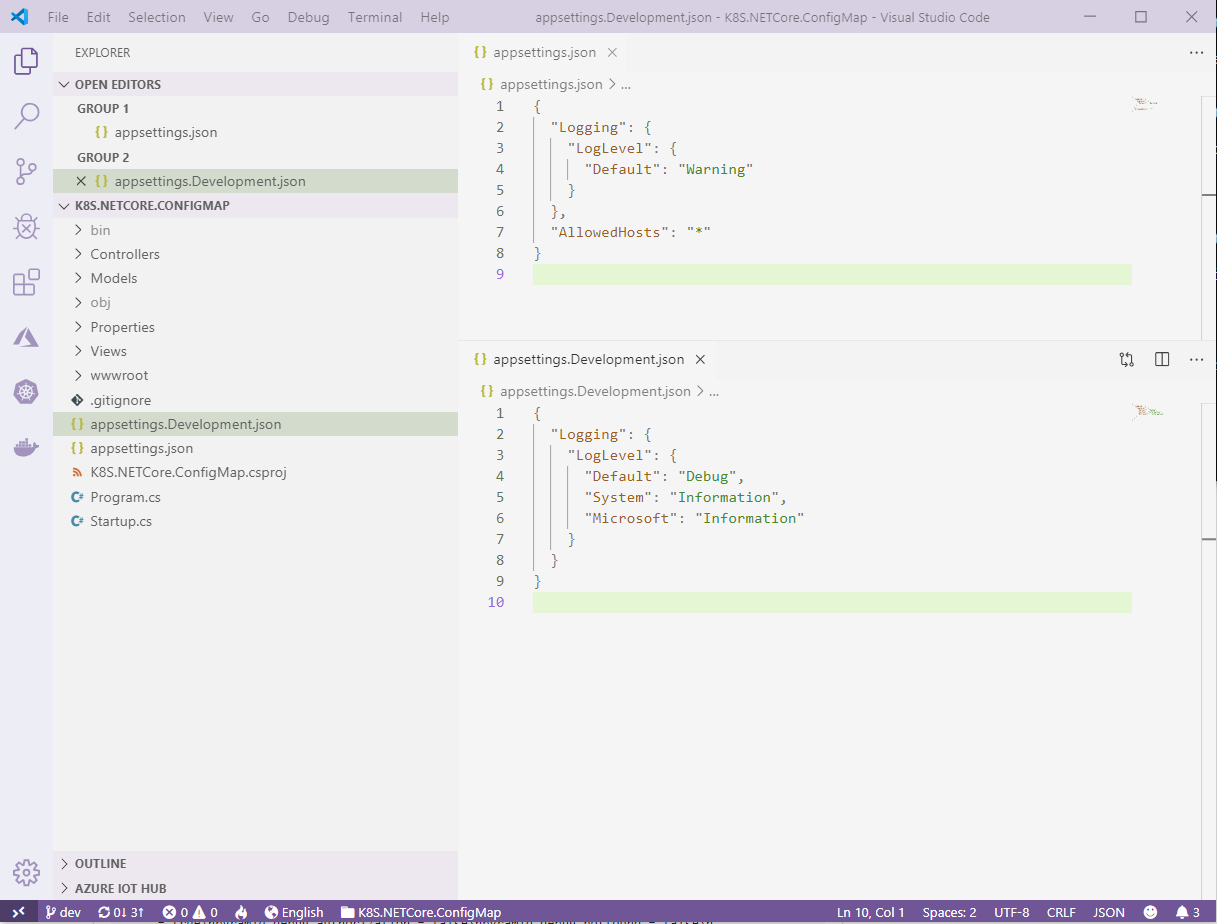The height and width of the screenshot is (924, 1217).
Task: Click the dev git branch in status bar
Action: click(x=63, y=912)
